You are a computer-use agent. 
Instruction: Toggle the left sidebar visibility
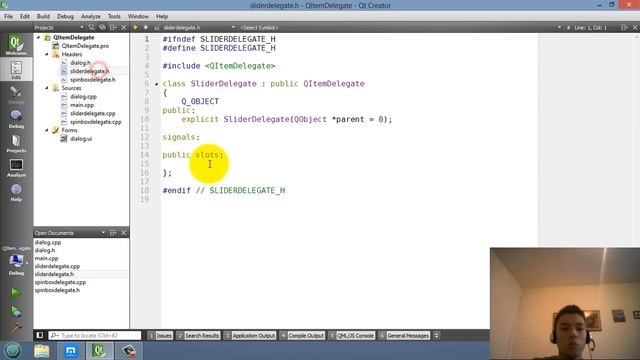click(40, 335)
